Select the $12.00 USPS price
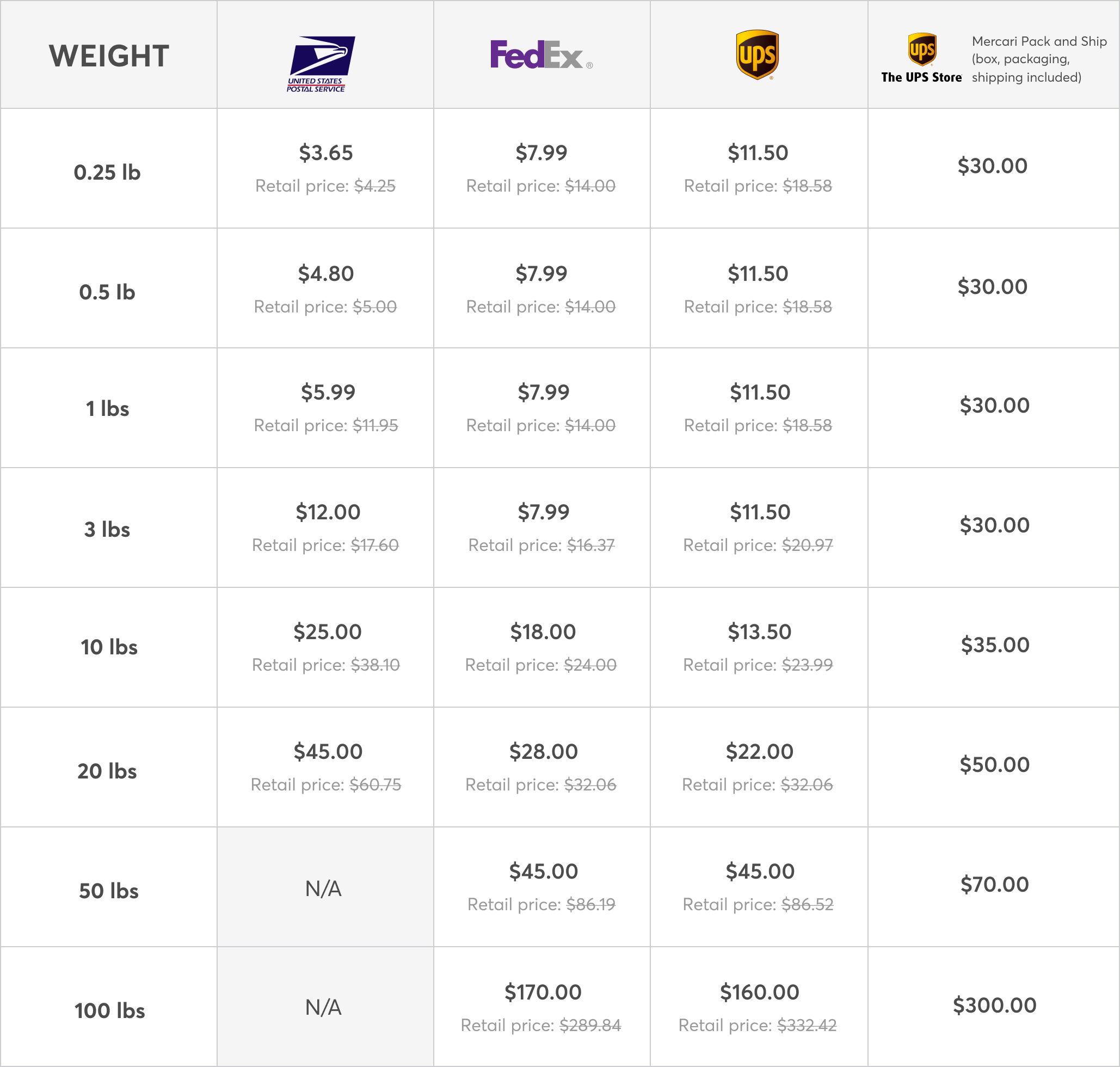Viewport: 1120px width, 1067px height. coord(328,512)
